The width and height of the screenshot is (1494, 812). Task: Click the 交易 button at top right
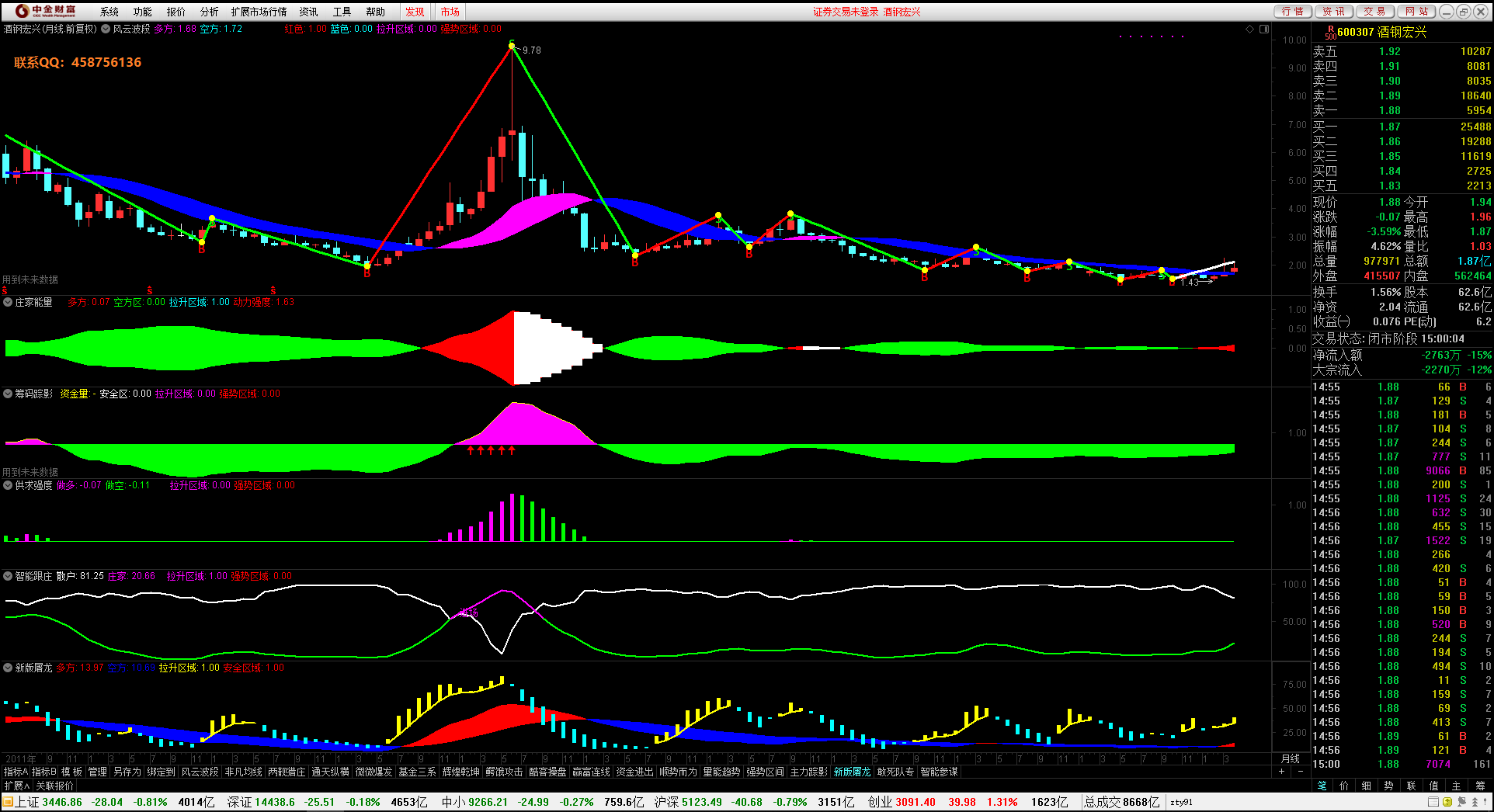pos(1374,12)
